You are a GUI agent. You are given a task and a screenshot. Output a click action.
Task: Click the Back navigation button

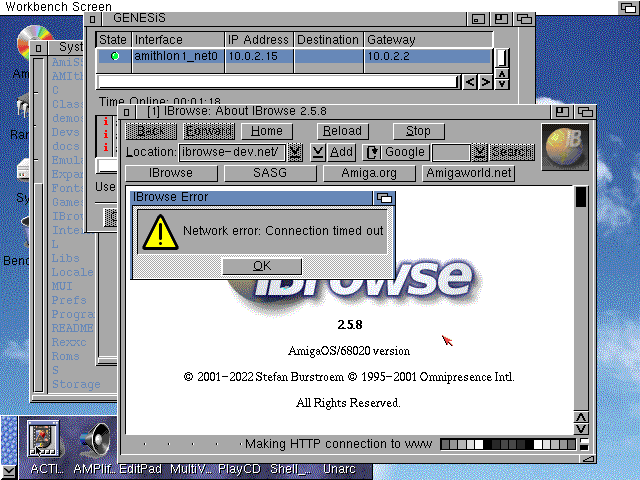point(151,131)
